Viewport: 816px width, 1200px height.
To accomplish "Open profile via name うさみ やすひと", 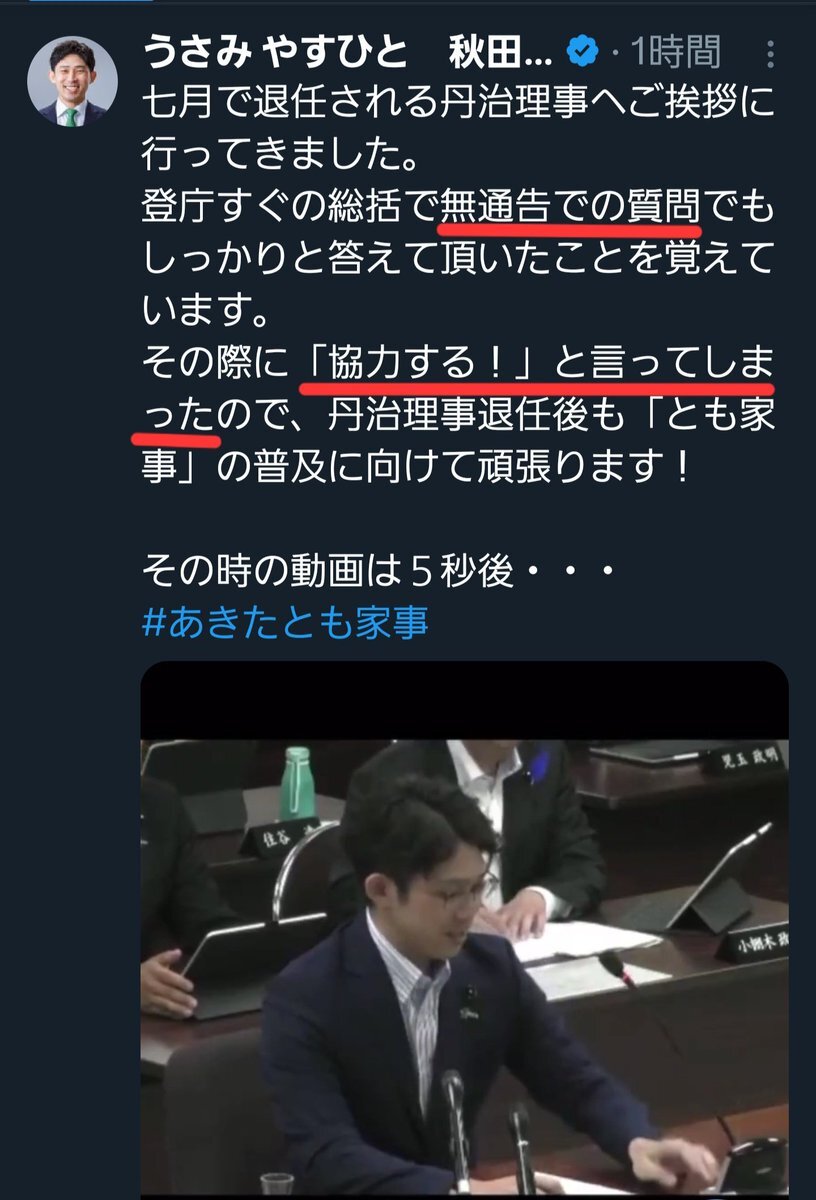I will (275, 51).
